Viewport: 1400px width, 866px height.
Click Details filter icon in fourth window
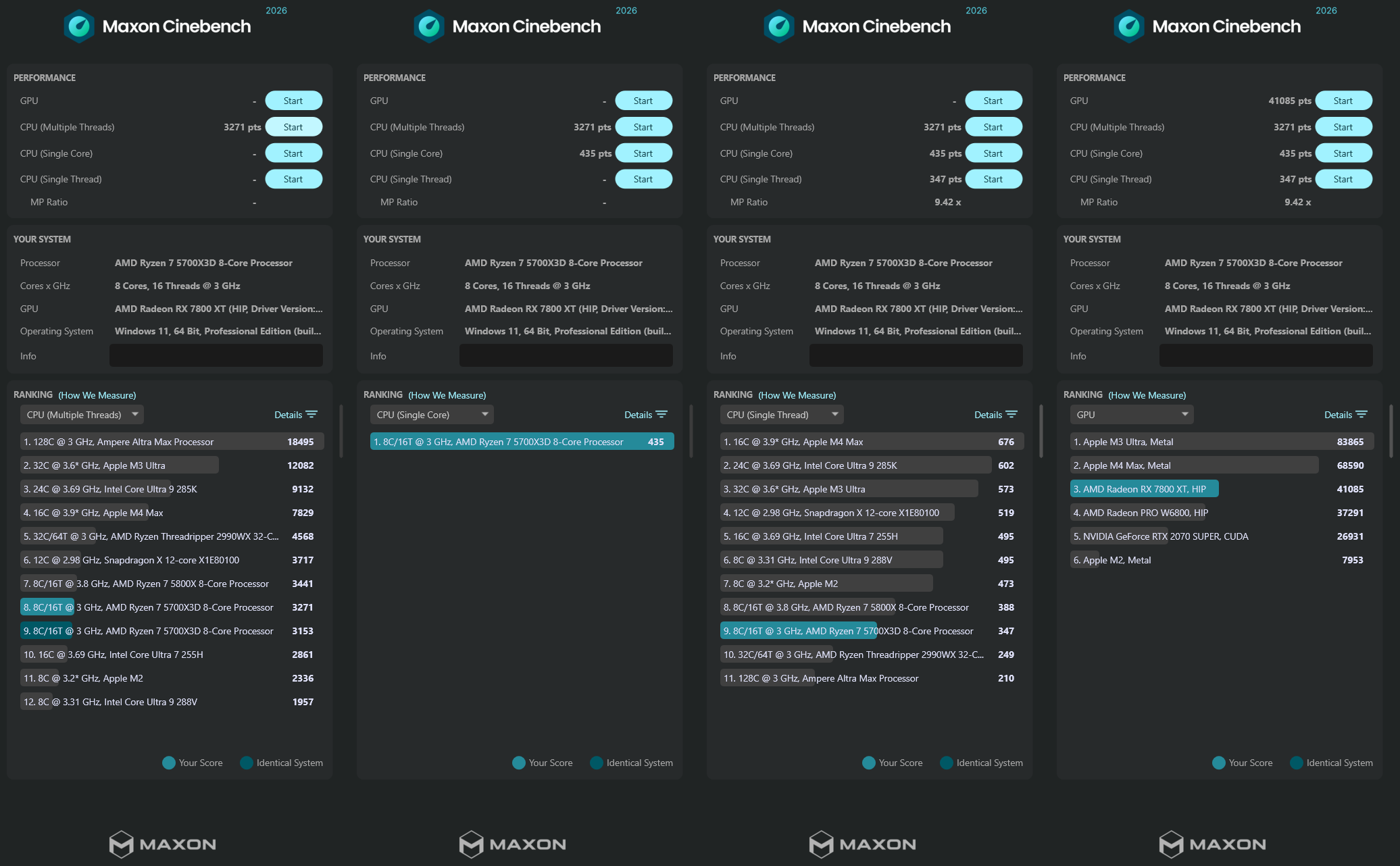tap(1361, 415)
